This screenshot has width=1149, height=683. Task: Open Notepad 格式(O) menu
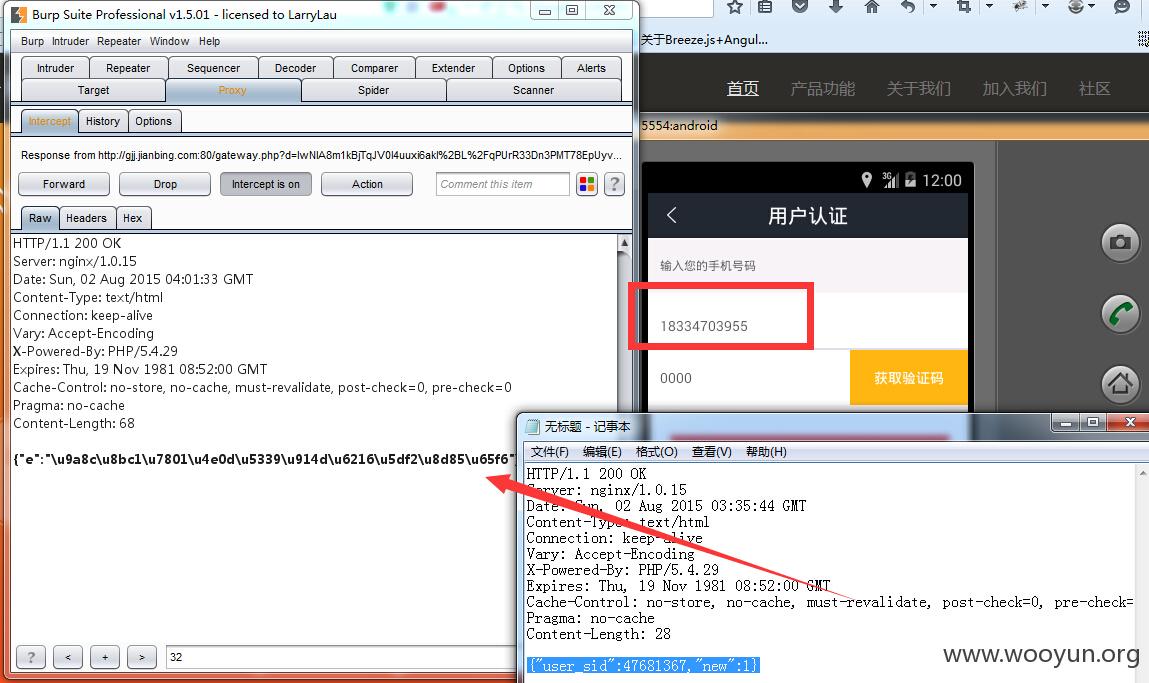[657, 451]
